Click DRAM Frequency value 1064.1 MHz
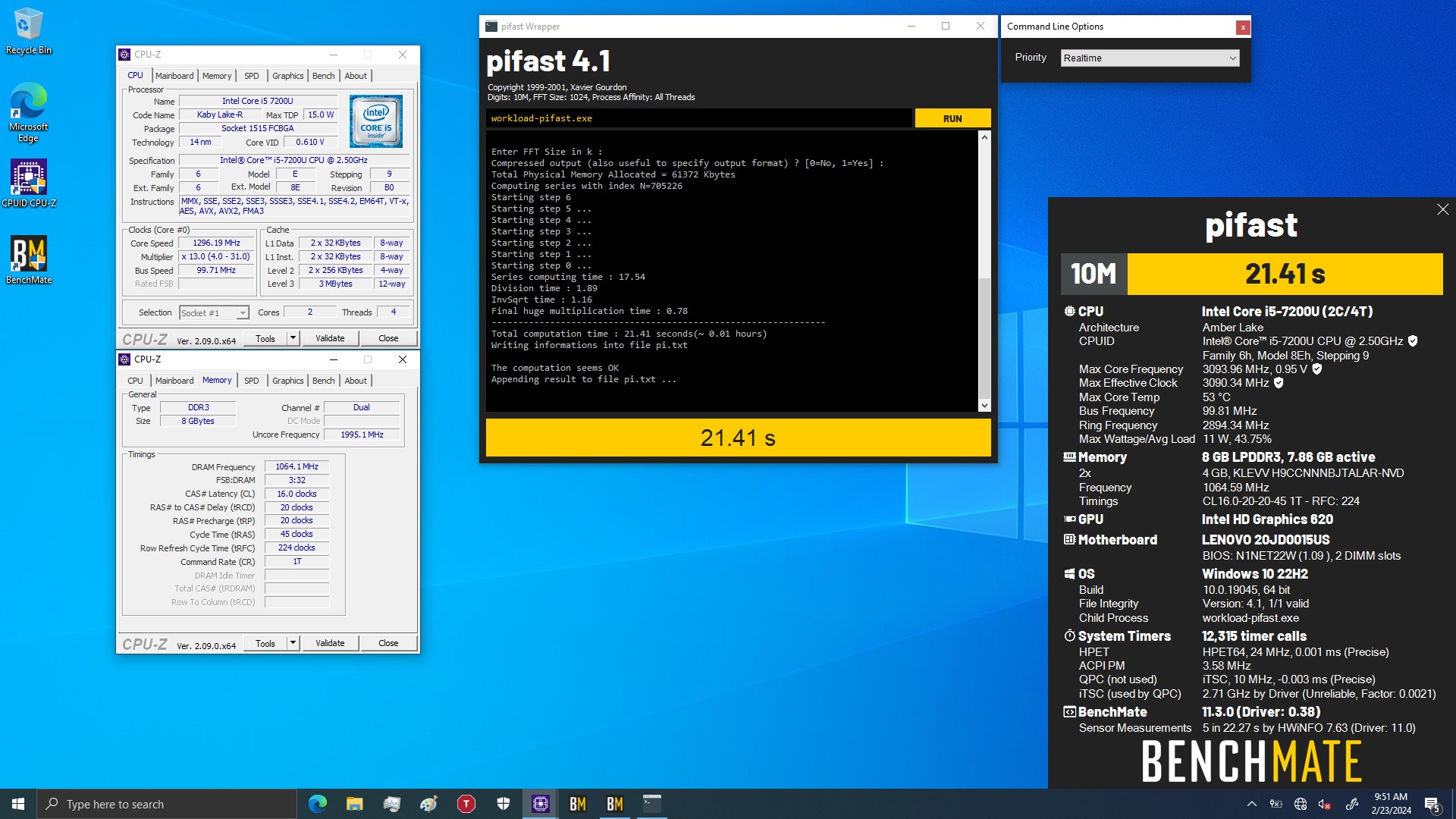Viewport: 1456px width, 819px height. tap(297, 466)
